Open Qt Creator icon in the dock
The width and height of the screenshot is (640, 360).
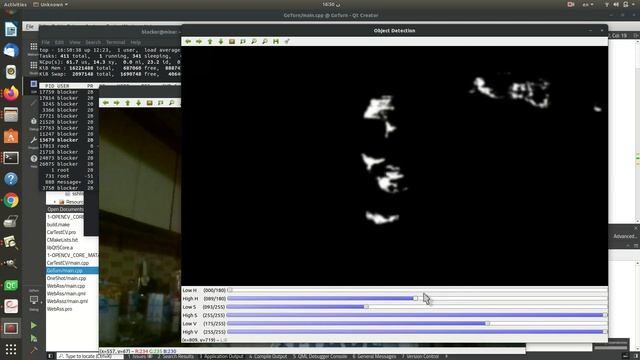click(x=11, y=285)
